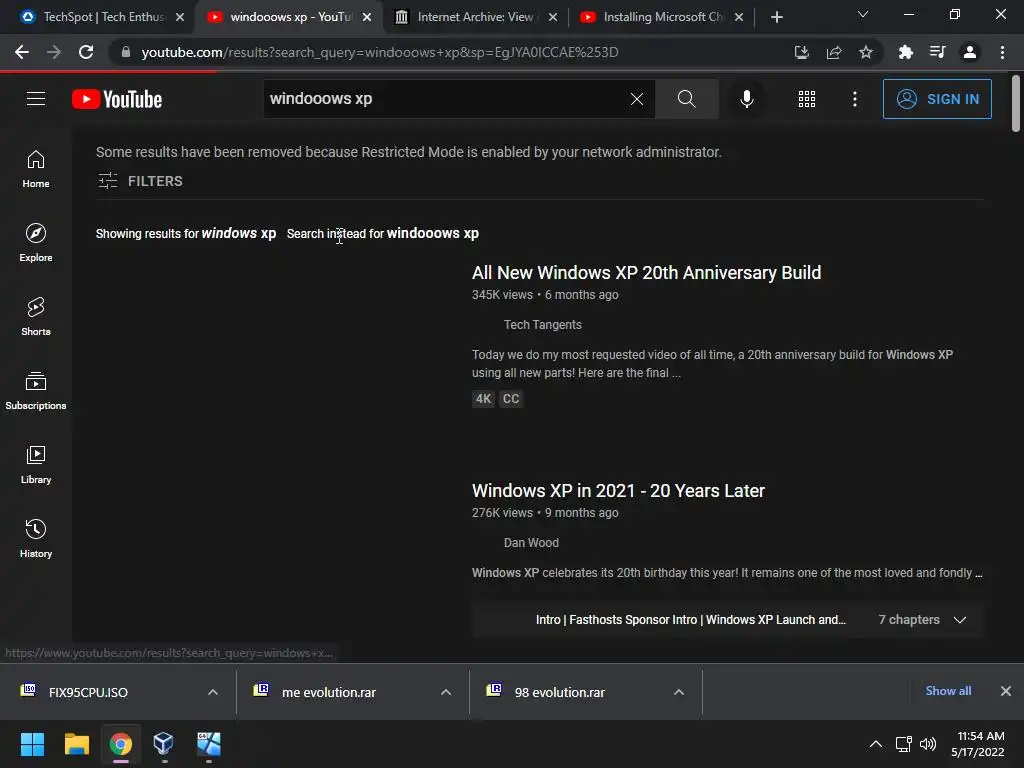This screenshot has height=768, width=1024.
Task: Click the SIGN IN button
Action: [x=937, y=99]
